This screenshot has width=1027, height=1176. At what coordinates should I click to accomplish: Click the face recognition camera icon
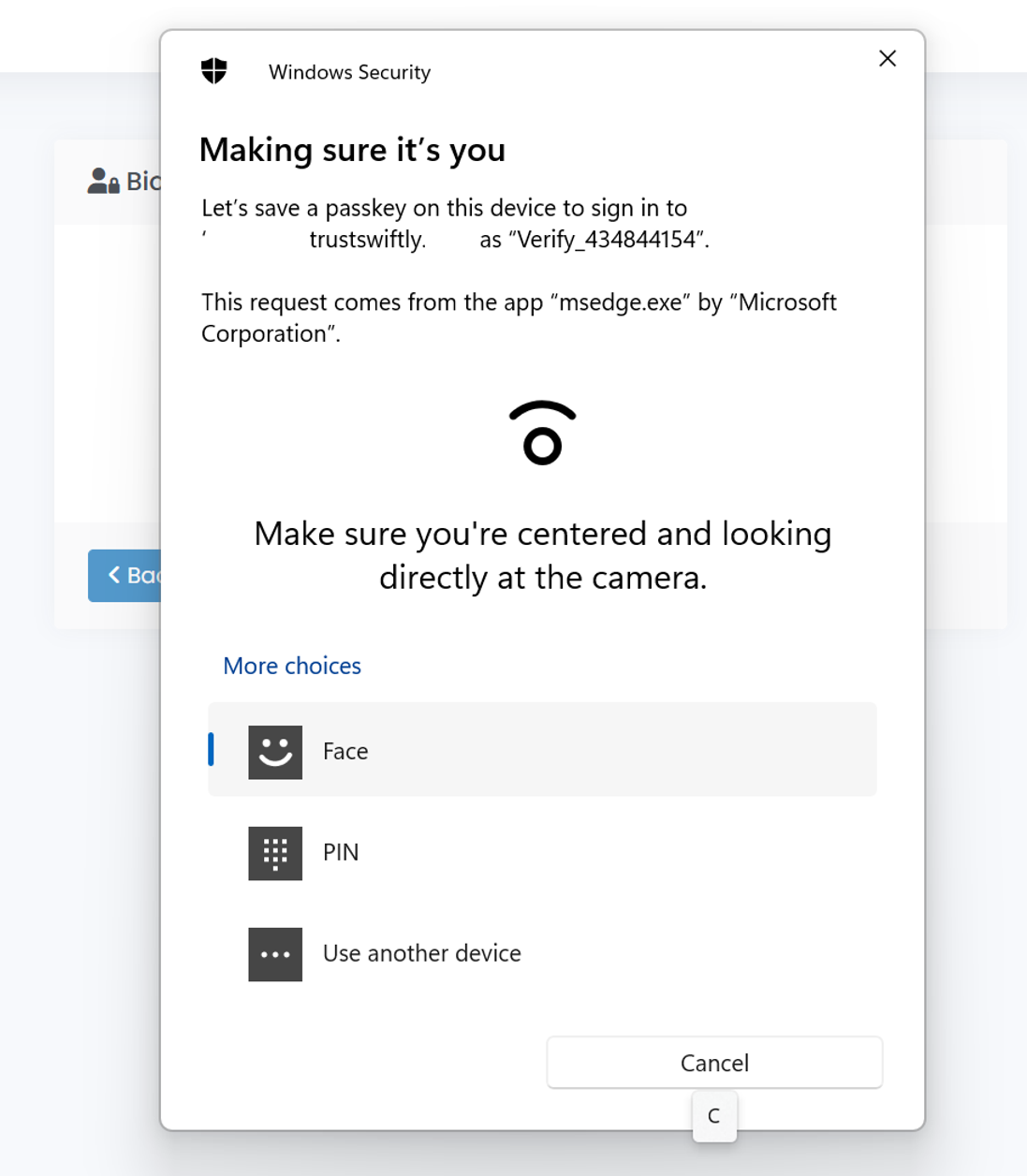pos(542,434)
